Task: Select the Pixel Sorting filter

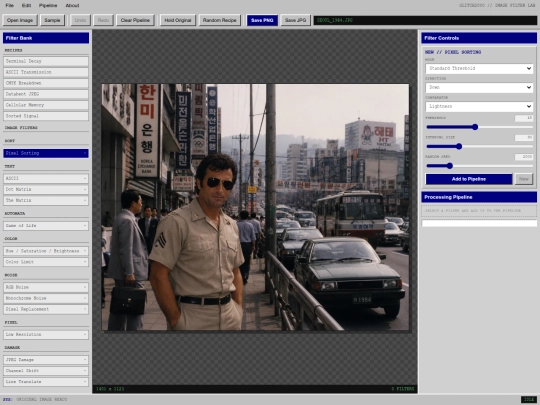Action: [46, 153]
